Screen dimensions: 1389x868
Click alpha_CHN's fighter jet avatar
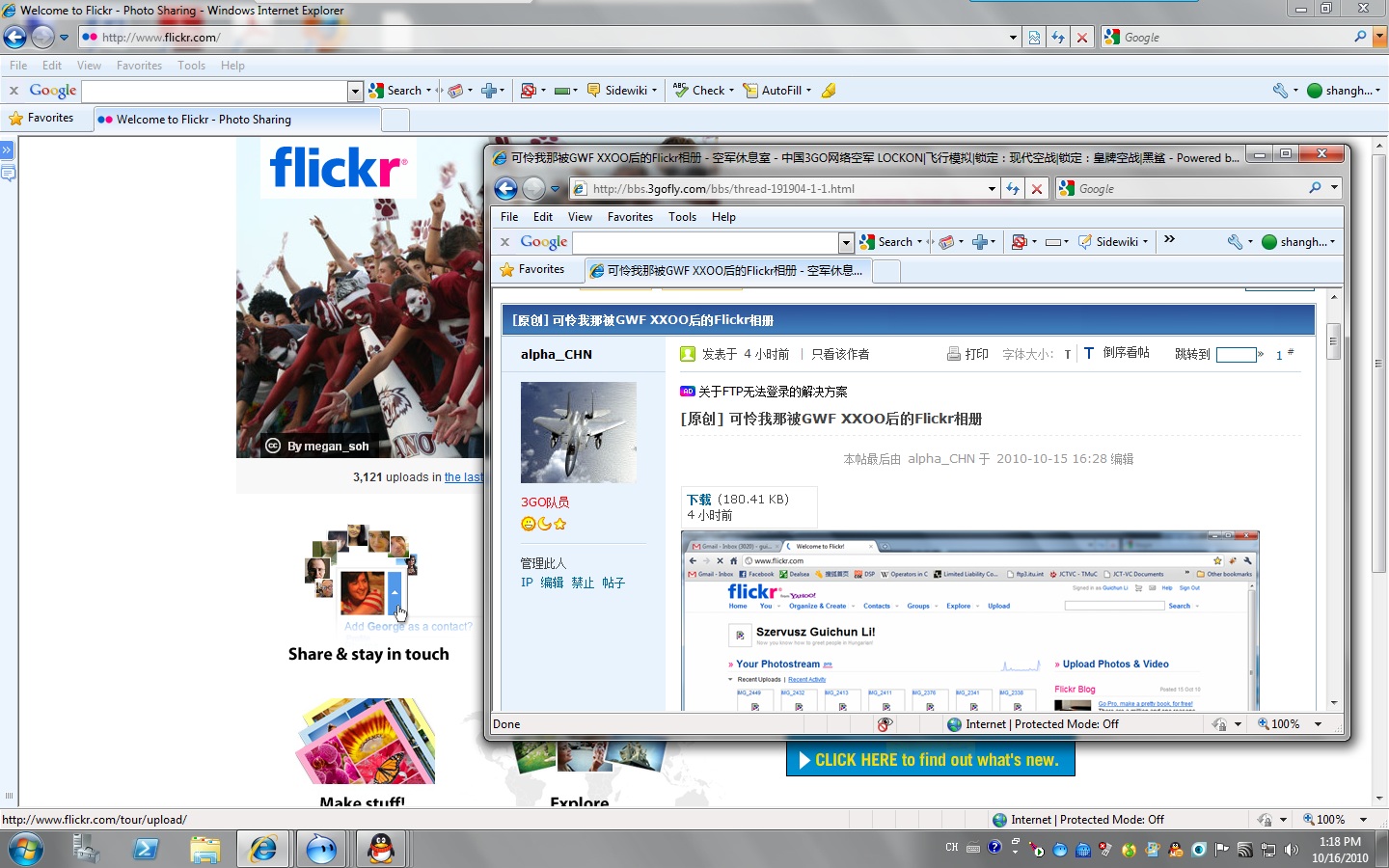579,432
